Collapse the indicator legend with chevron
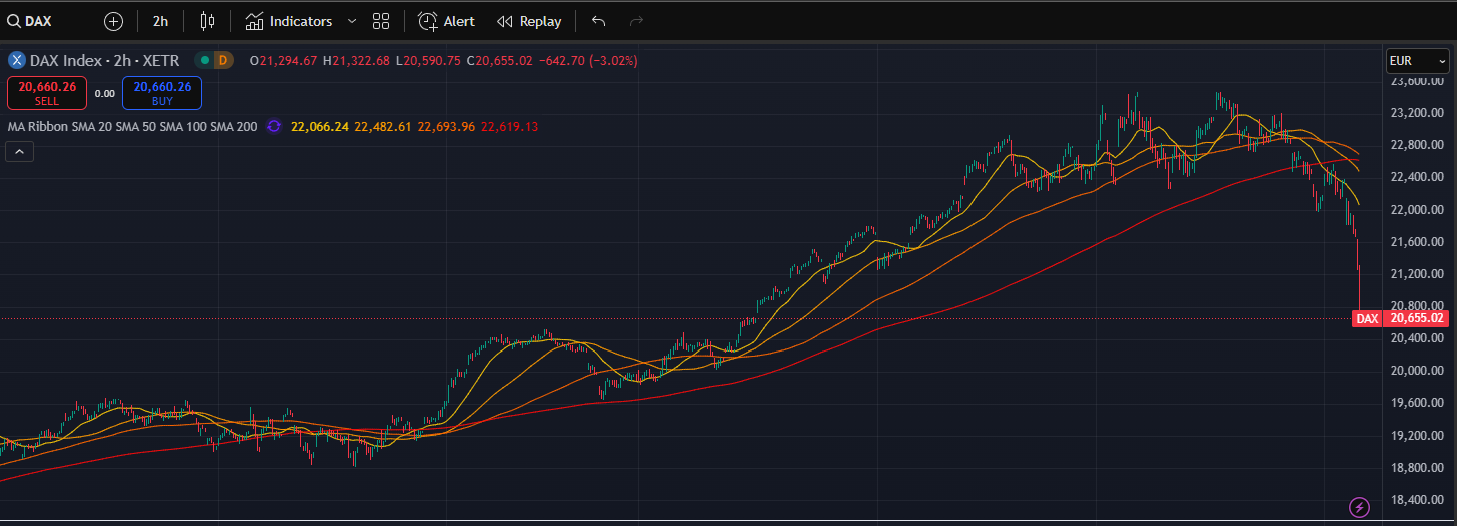 pyautogui.click(x=19, y=152)
